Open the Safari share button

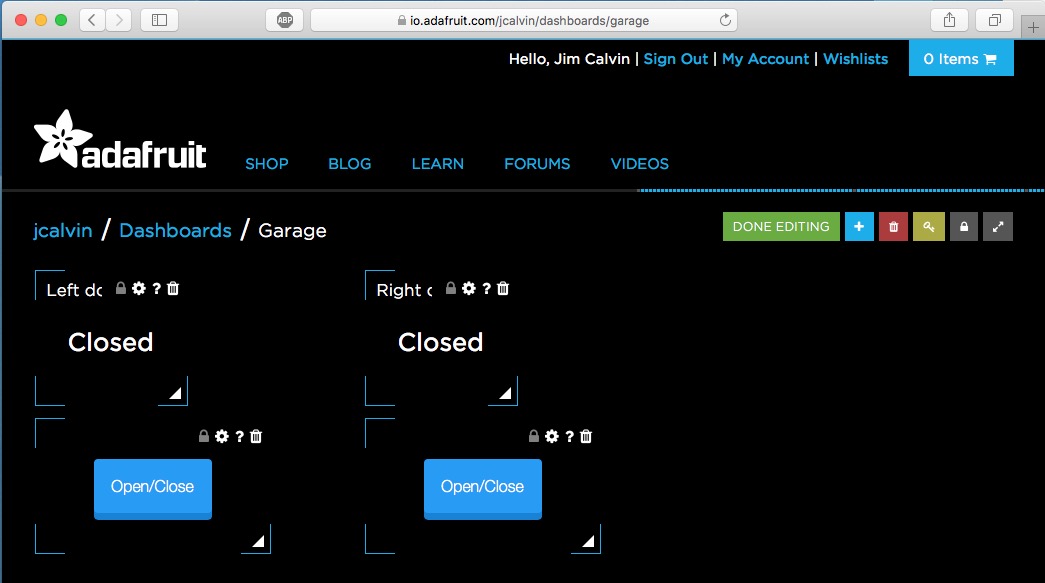pyautogui.click(x=949, y=20)
